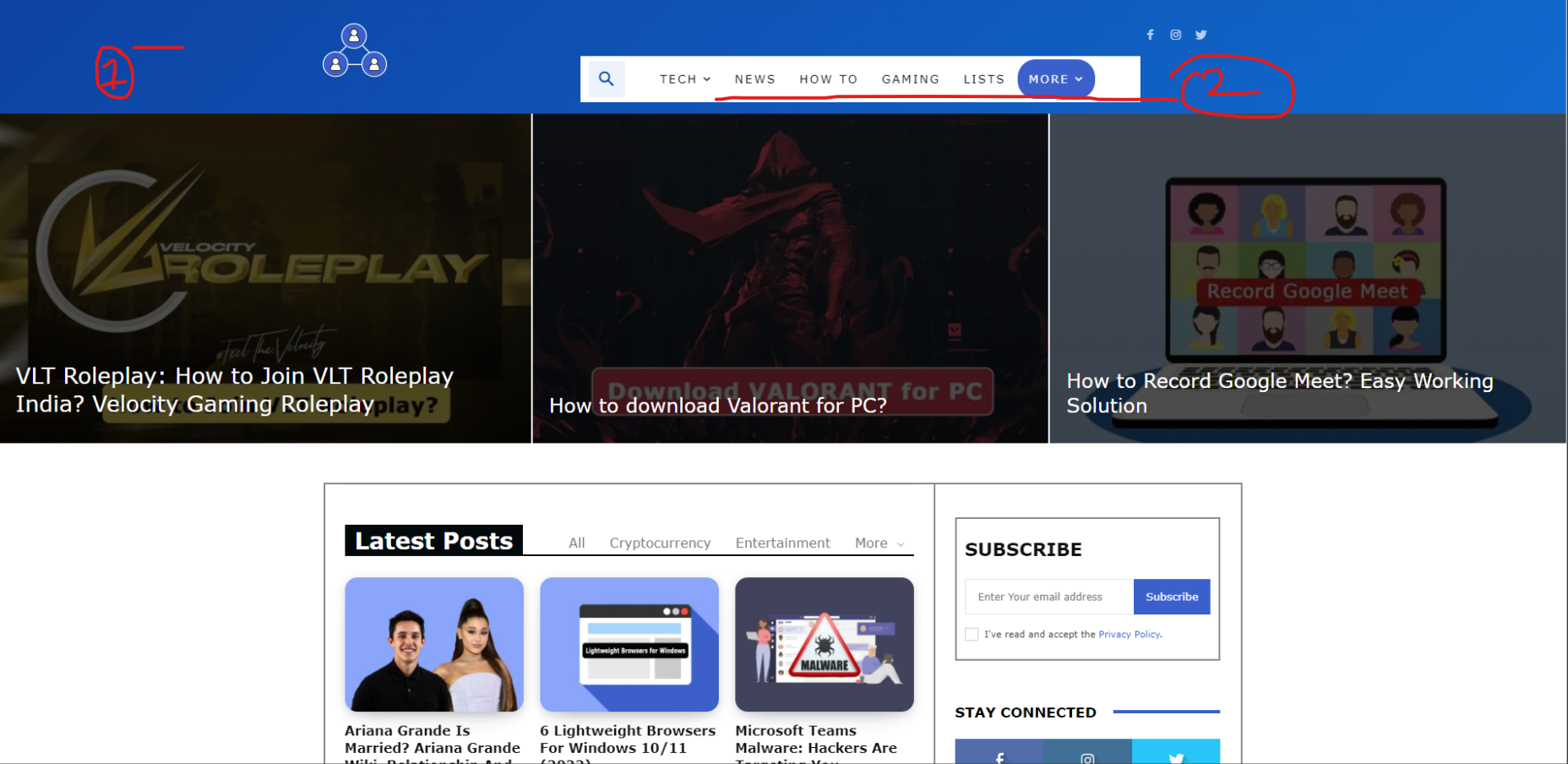
Task: Open the GAMING menu item
Action: (911, 79)
